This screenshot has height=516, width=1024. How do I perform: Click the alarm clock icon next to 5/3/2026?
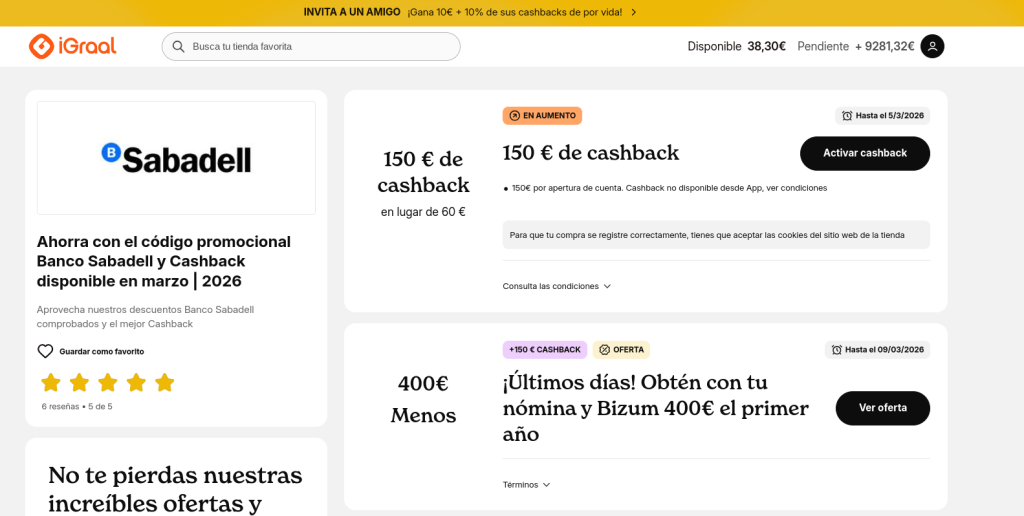click(847, 116)
